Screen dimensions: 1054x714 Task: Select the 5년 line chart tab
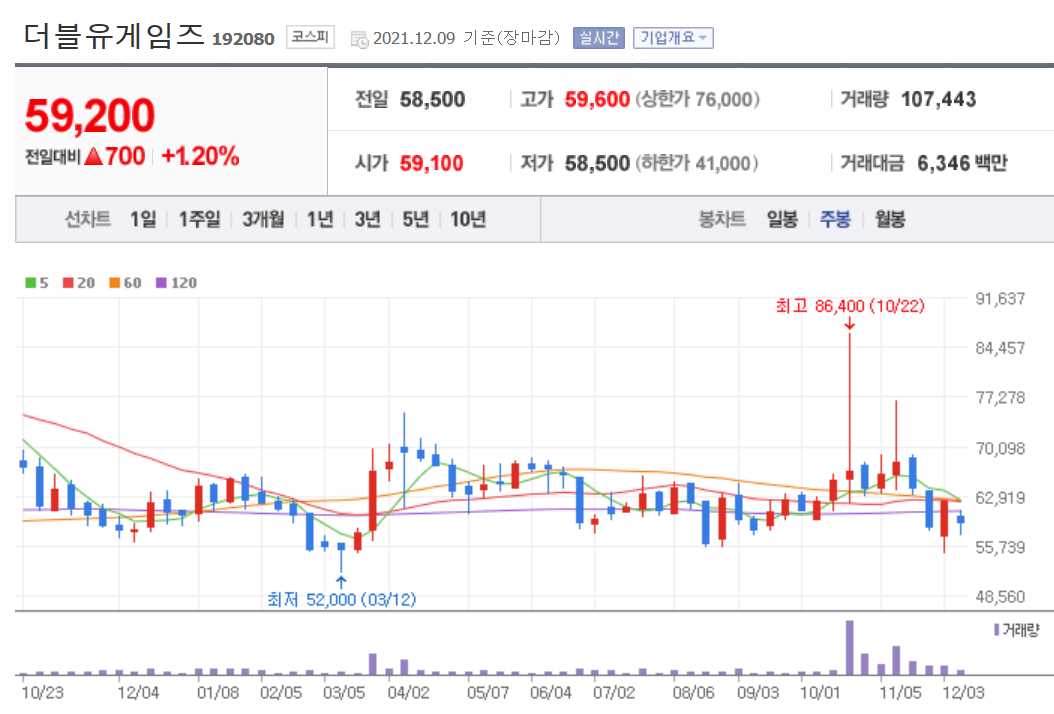(x=415, y=219)
